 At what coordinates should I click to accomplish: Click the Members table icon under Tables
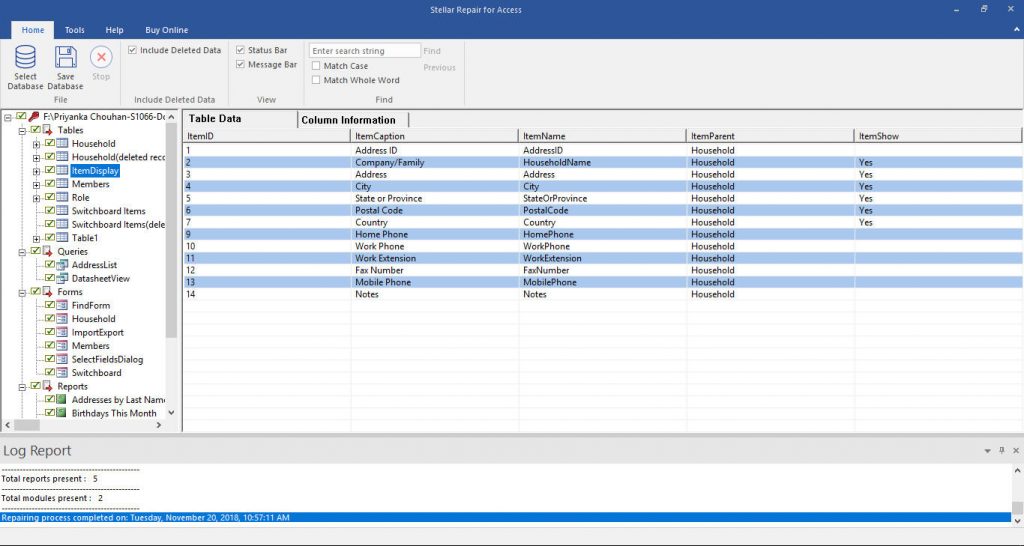(x=62, y=184)
